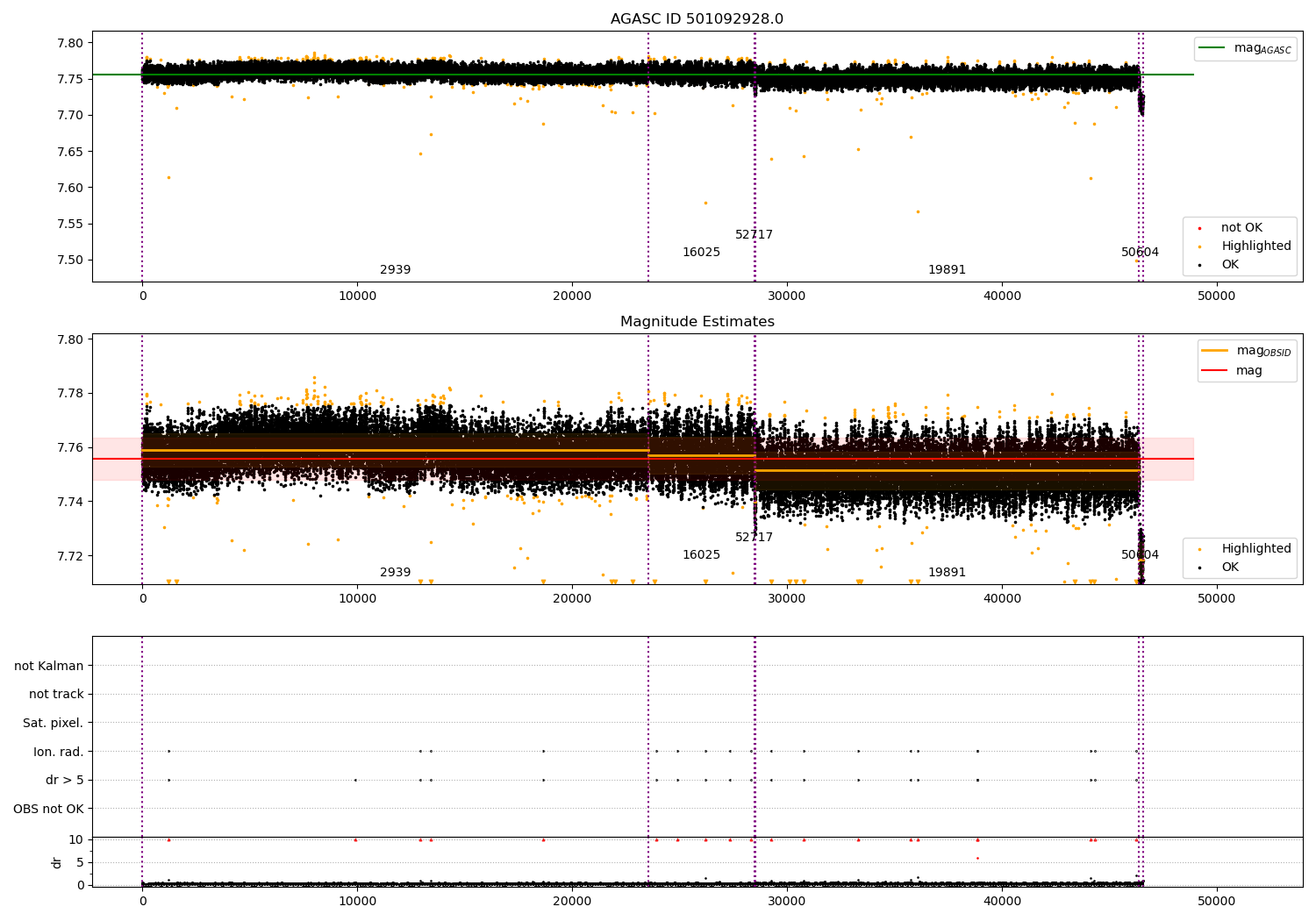The width and height of the screenshot is (1316, 921).
Task: Click the 'not Kalman' row label
Action: coord(49,666)
